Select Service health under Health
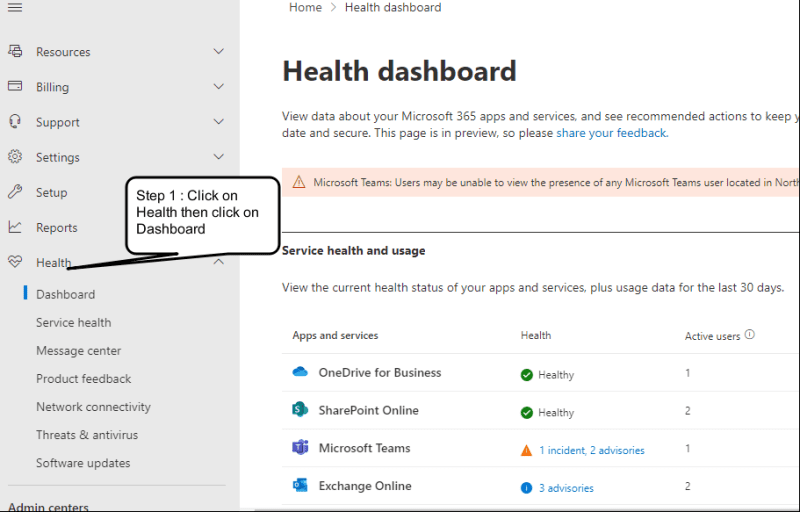The height and width of the screenshot is (512, 800). click(73, 322)
